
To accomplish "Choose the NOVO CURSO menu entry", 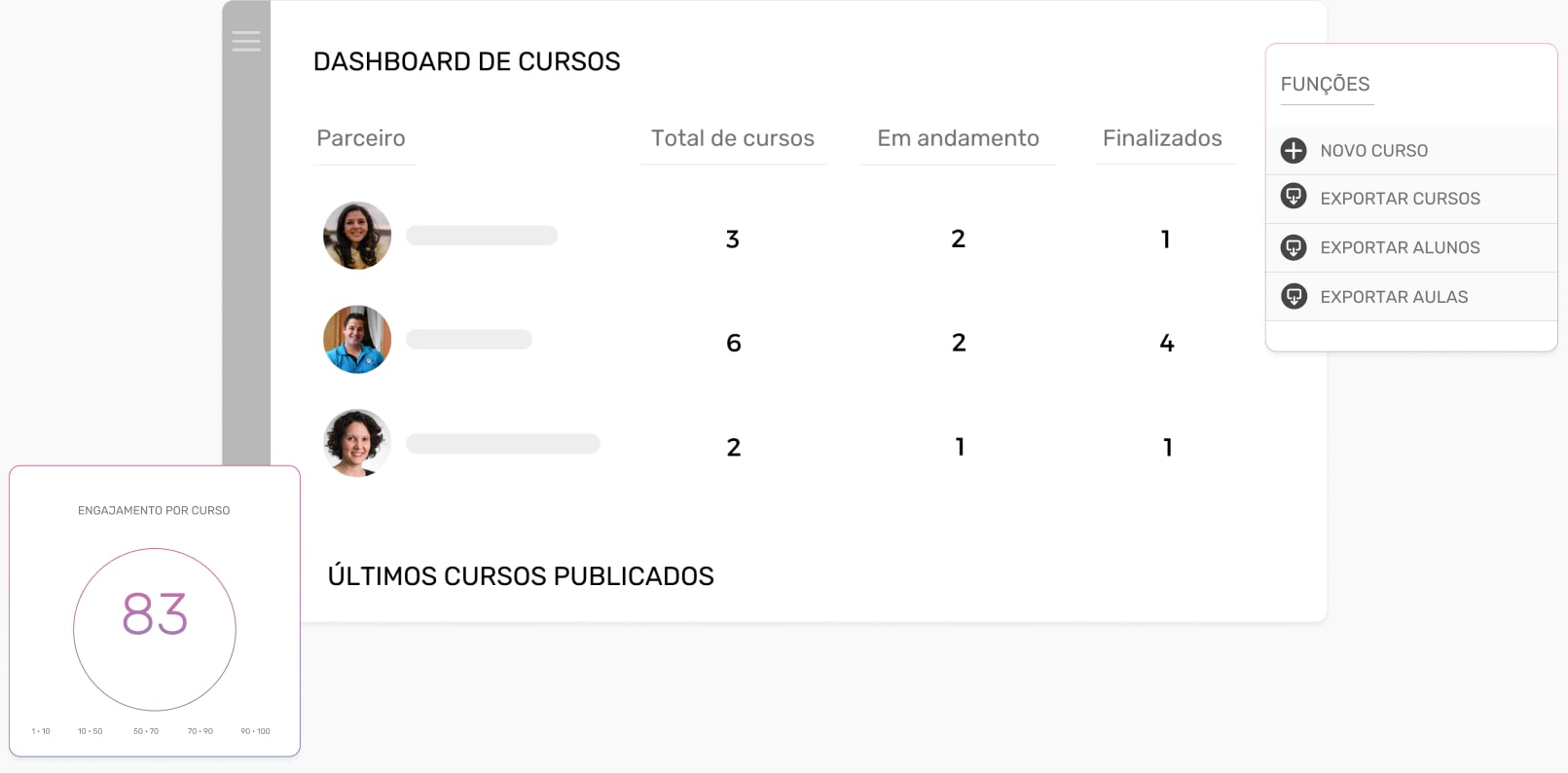I will point(1373,151).
